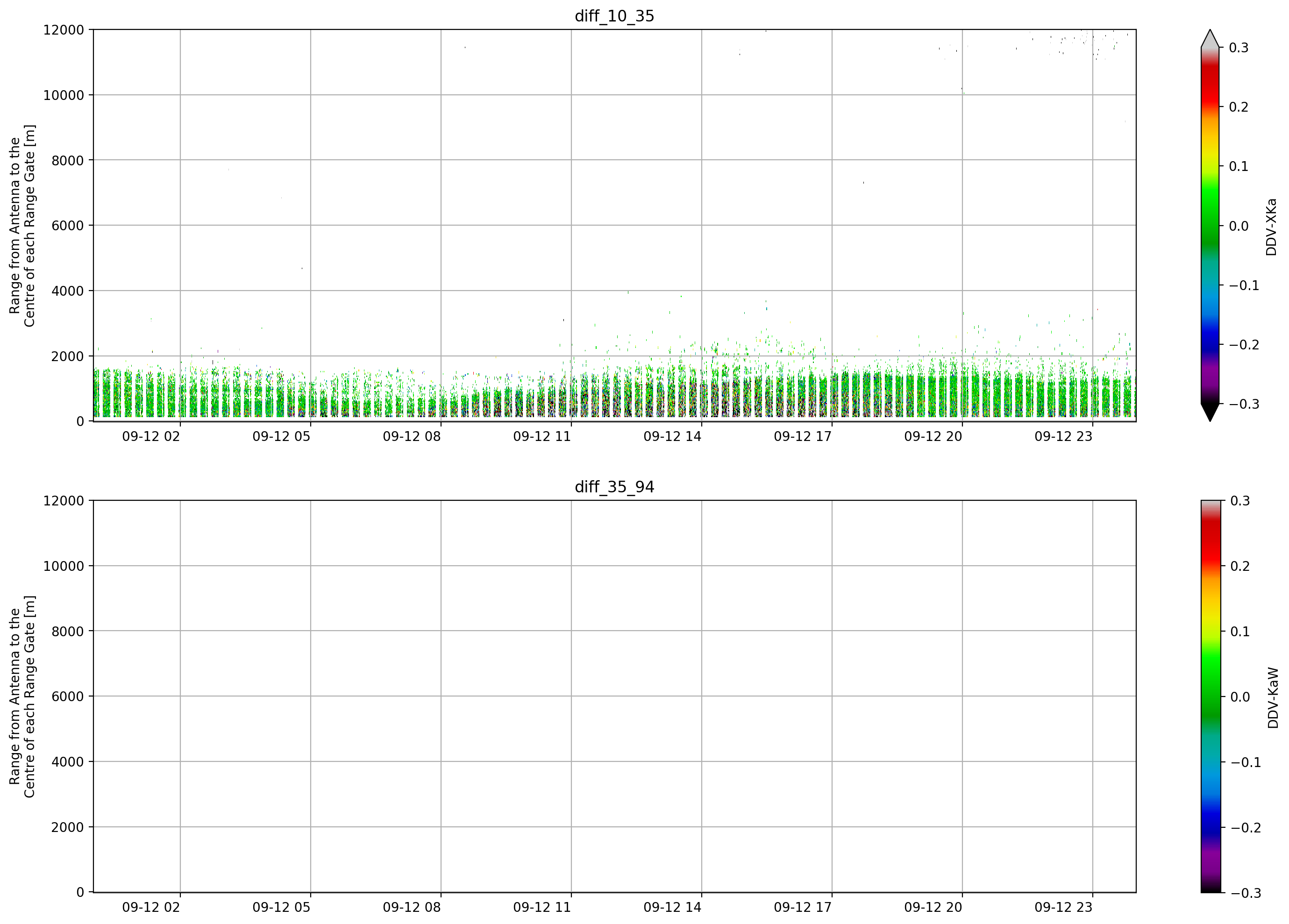Screen dimensions: 1289x924
Task: Select the −0.3 tick on DDV-KaW colorbar
Action: (x=1245, y=893)
